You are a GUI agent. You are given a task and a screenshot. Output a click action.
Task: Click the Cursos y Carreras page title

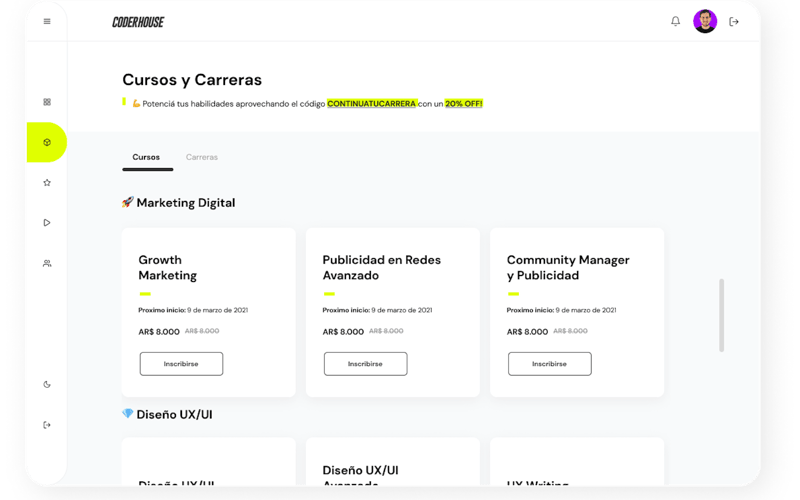click(x=192, y=80)
